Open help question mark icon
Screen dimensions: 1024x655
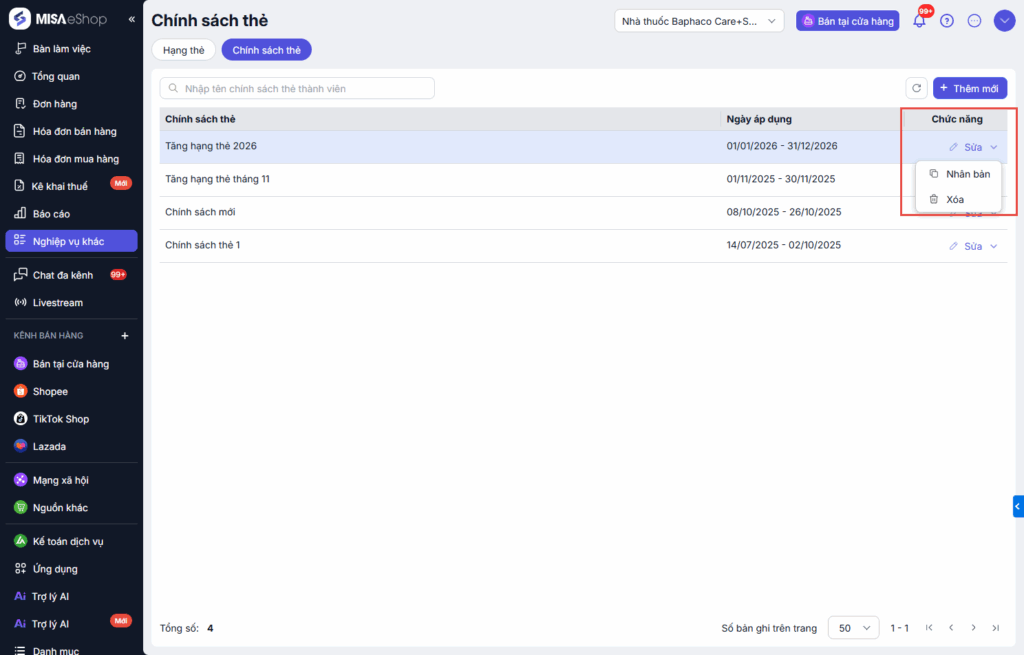click(946, 21)
